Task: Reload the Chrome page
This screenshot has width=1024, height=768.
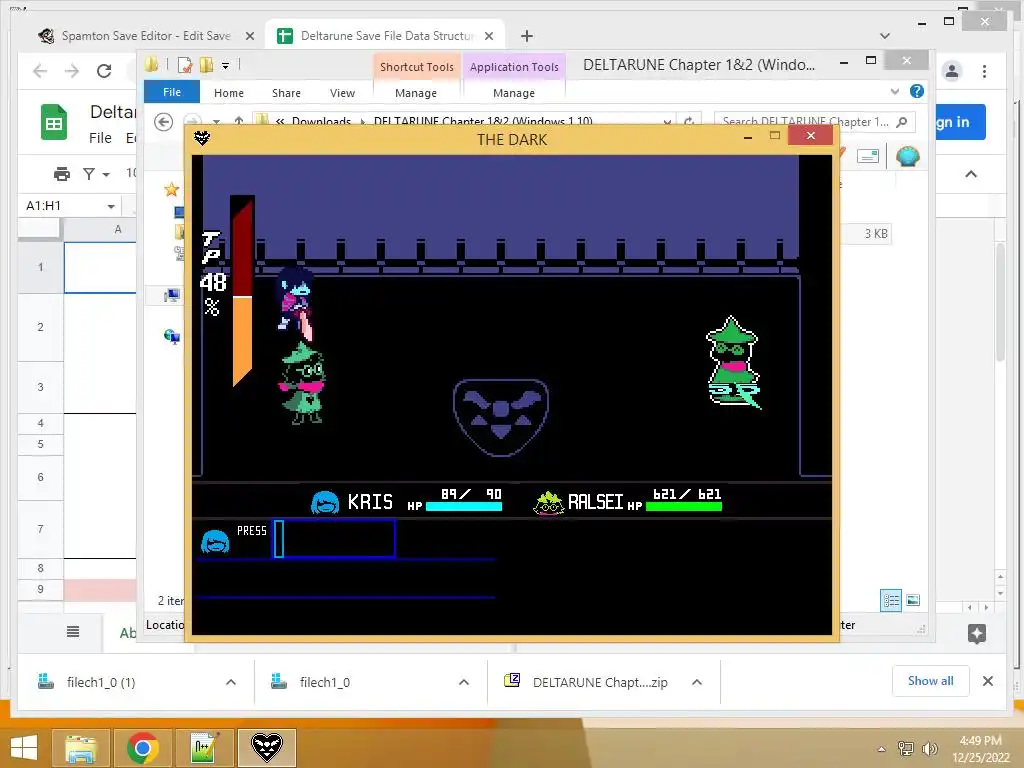Action: coord(104,71)
